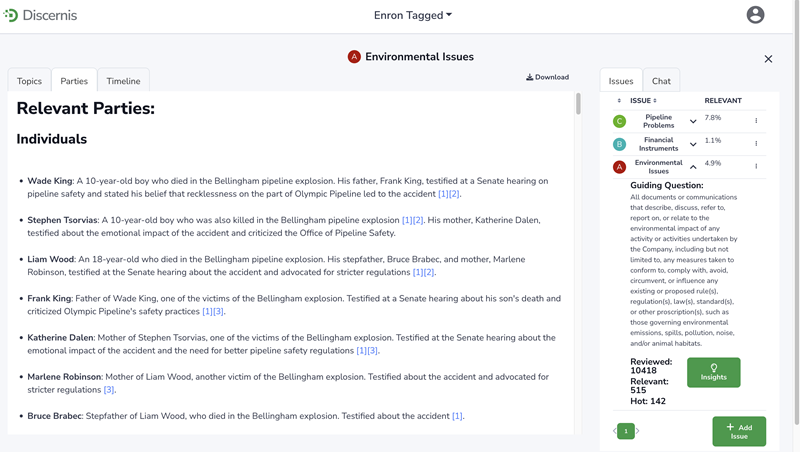The image size is (800, 452).
Task: Switch to the Timeline tab
Action: tap(123, 81)
